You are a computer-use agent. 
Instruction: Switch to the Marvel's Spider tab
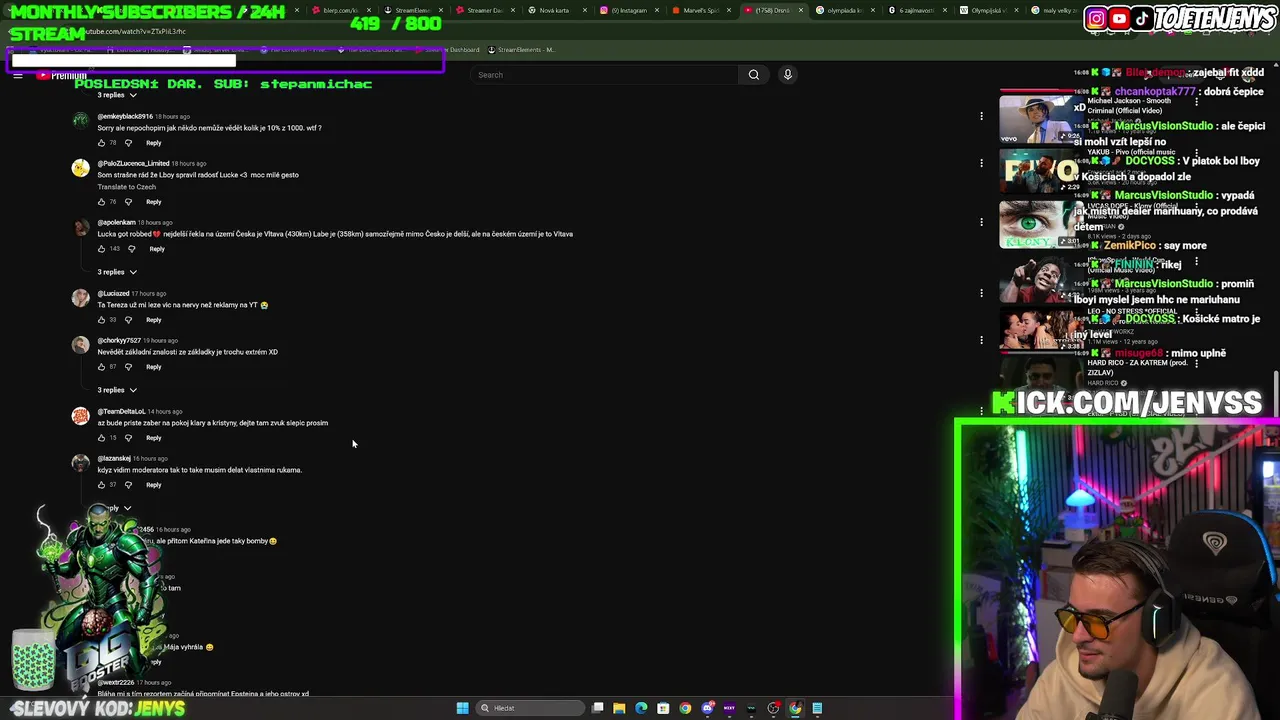pos(700,10)
